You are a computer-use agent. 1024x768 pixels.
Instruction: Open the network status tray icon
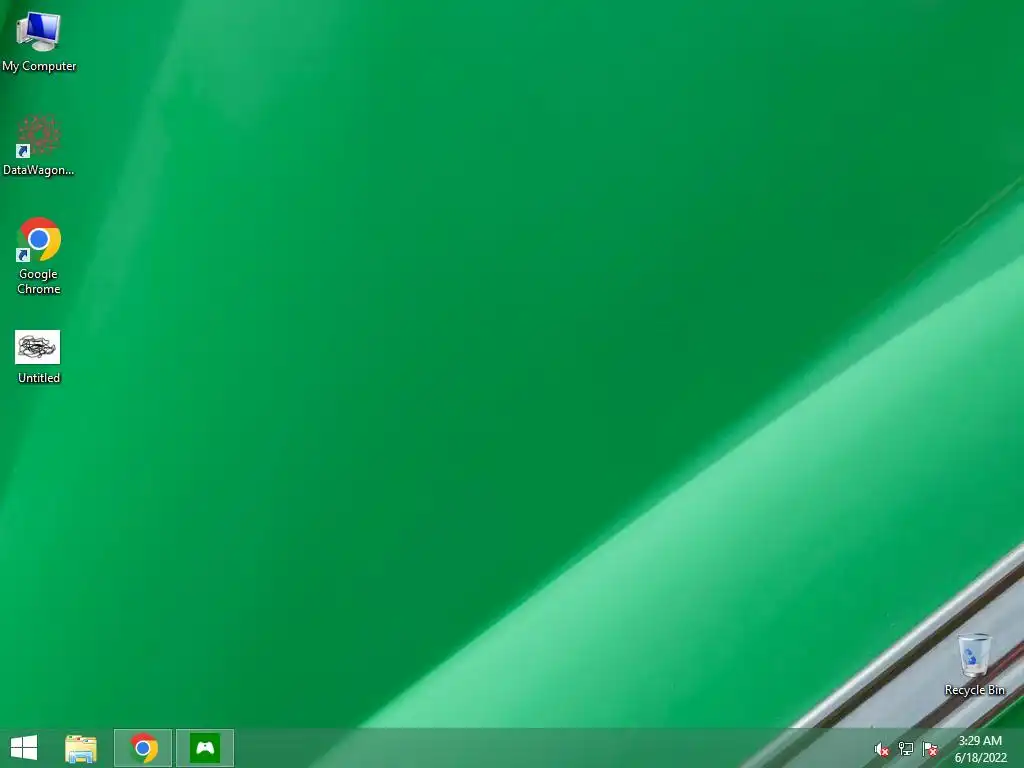(906, 749)
